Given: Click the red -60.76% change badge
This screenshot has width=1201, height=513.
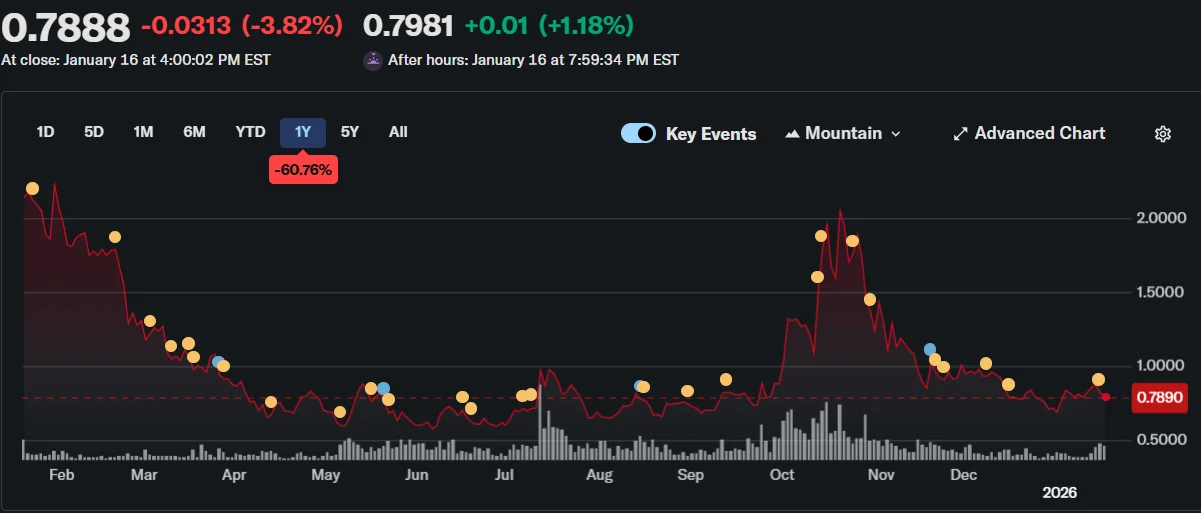Looking at the screenshot, I should tap(303, 170).
